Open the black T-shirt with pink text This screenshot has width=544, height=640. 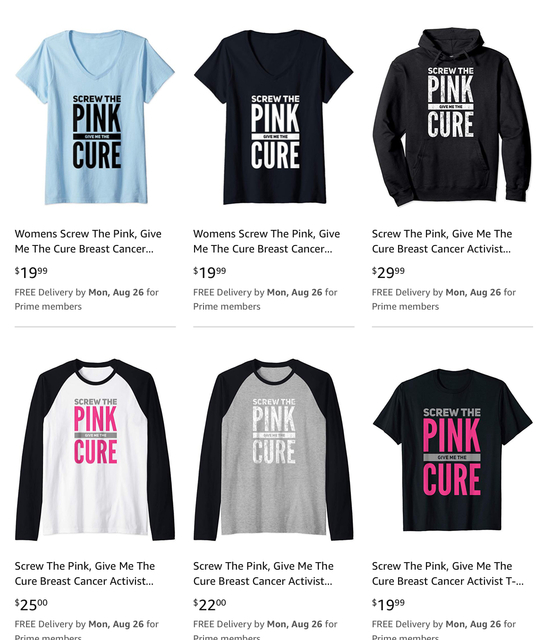tap(452, 449)
